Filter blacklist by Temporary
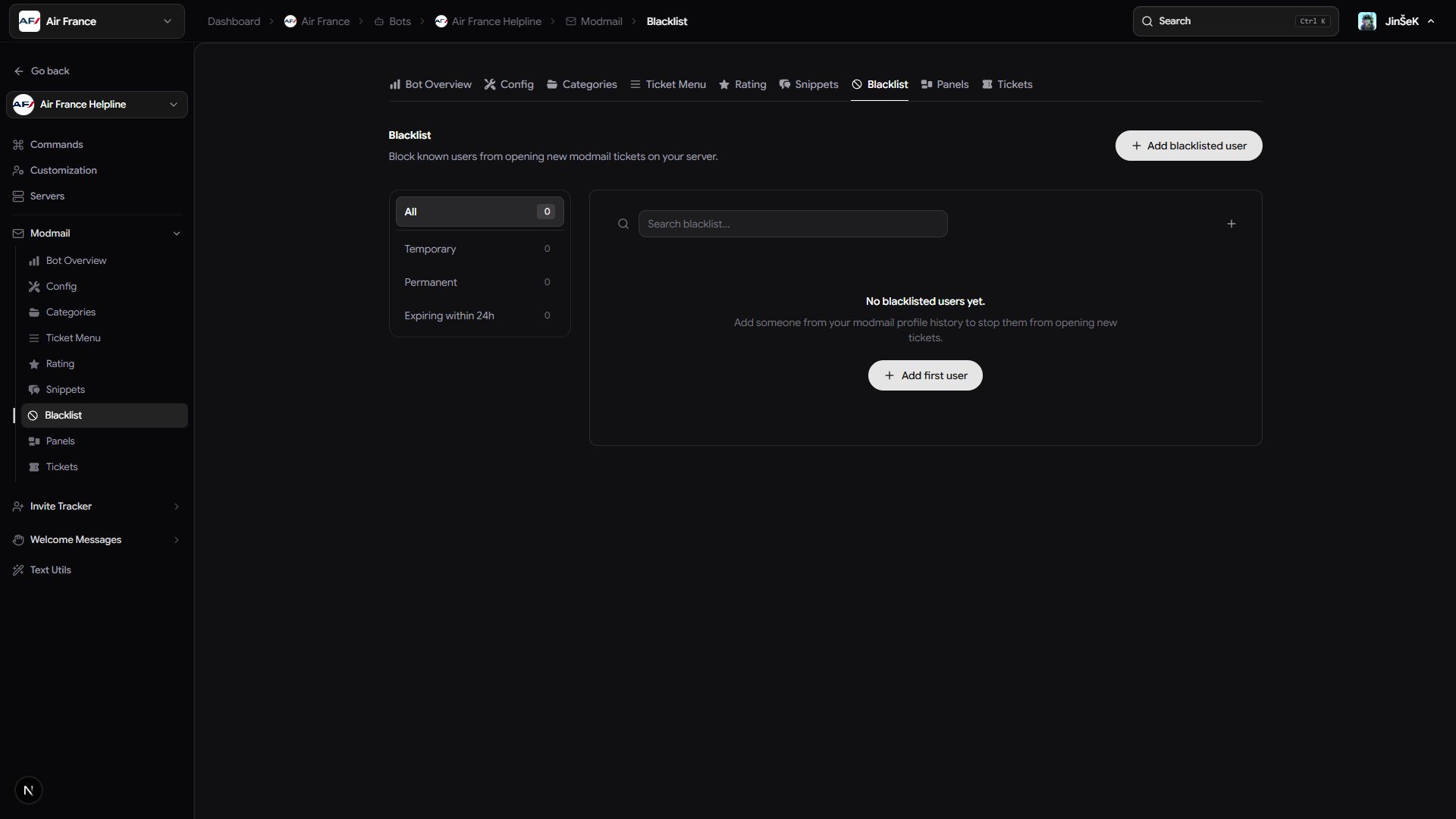This screenshot has height=819, width=1456. pyautogui.click(x=479, y=249)
